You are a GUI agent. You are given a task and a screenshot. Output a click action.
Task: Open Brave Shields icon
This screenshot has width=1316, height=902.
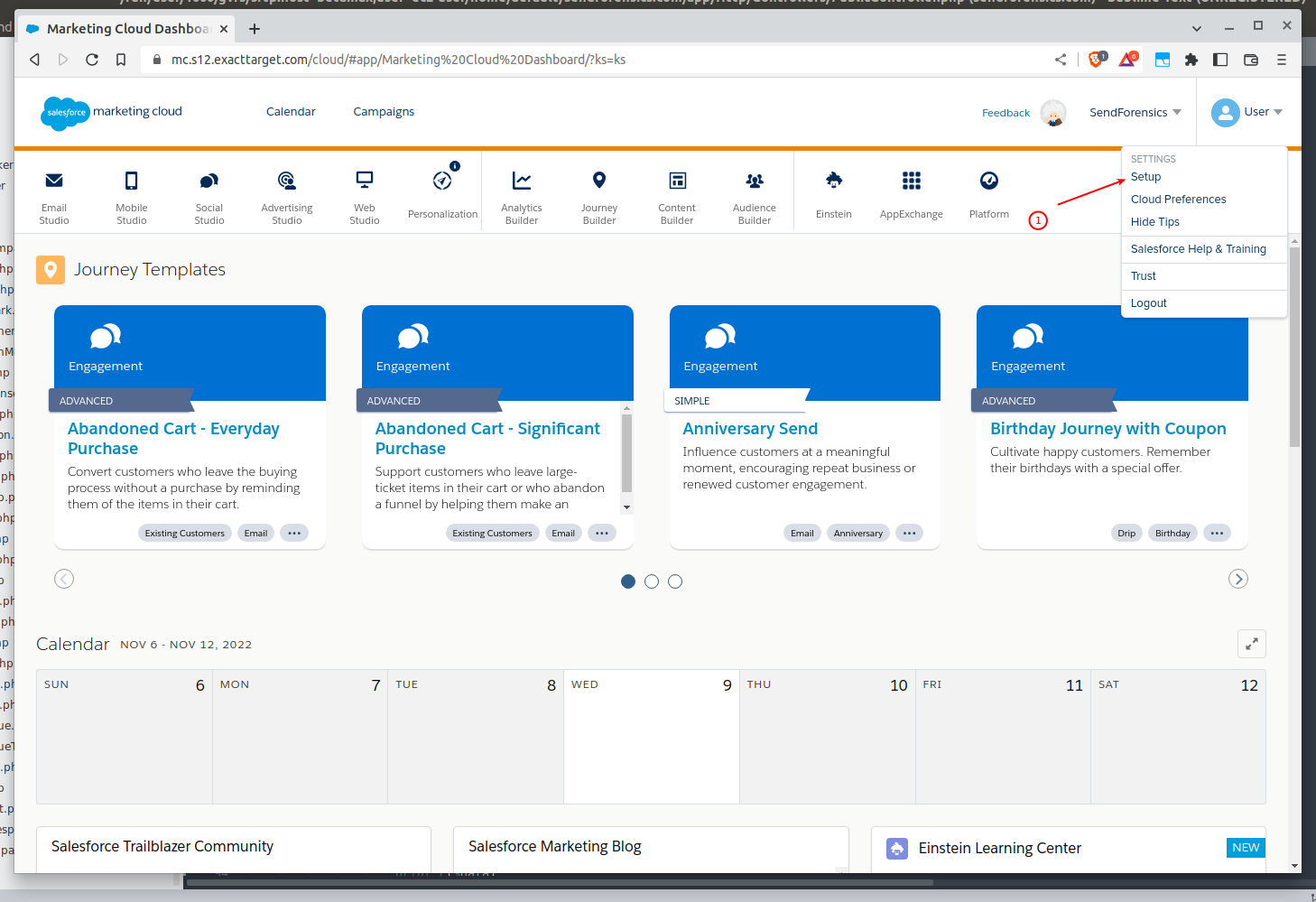(x=1097, y=60)
